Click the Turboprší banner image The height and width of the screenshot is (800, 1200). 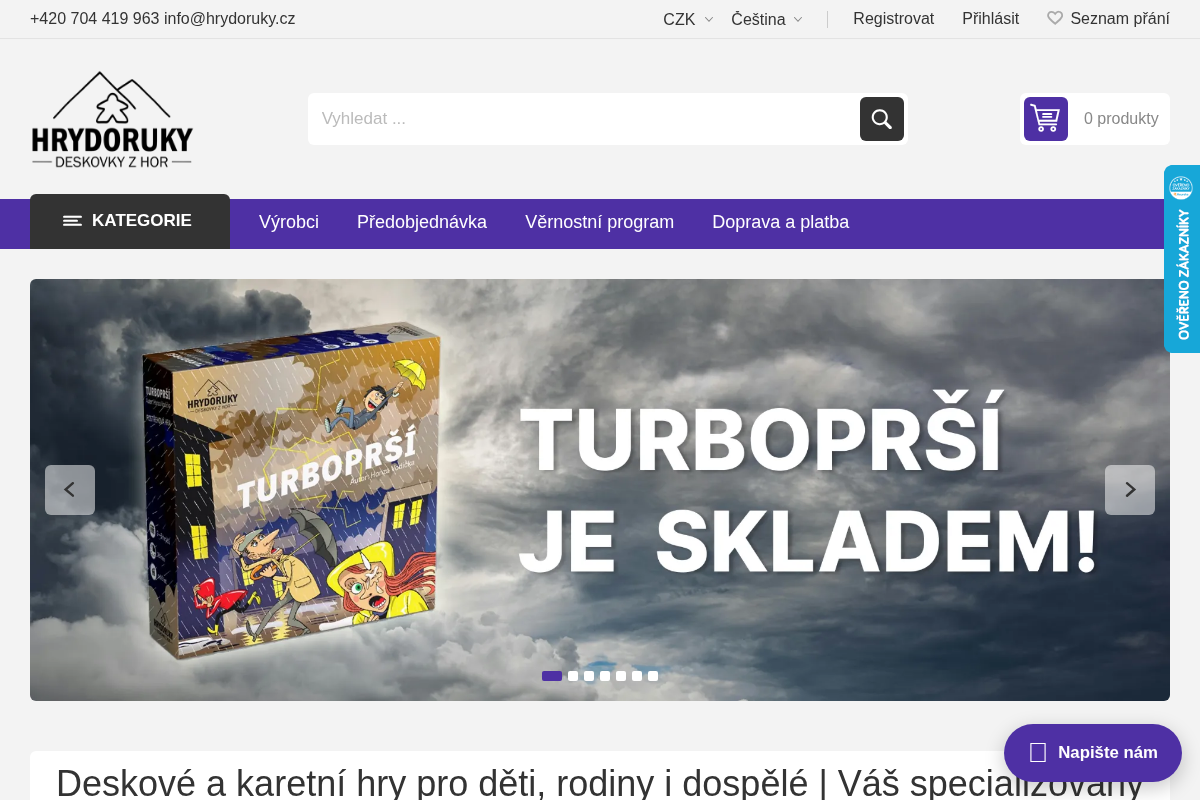[600, 490]
